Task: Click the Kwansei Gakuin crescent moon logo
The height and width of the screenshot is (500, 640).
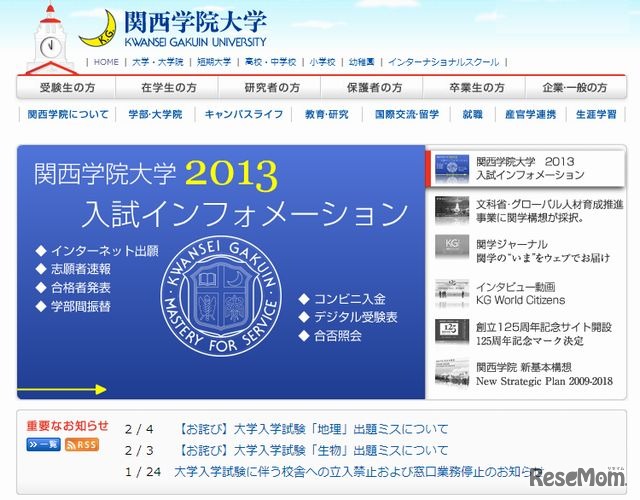Action: [98, 29]
